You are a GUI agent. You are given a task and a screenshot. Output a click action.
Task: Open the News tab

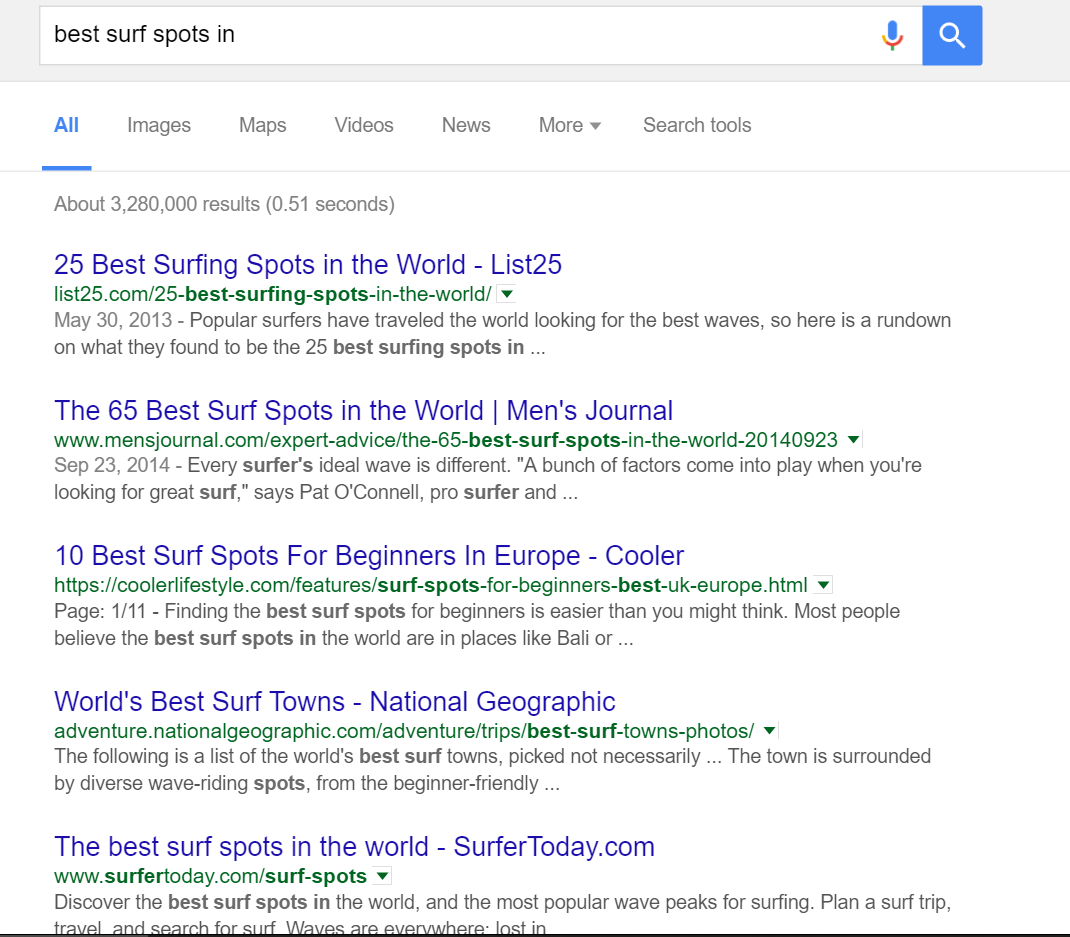(x=466, y=126)
